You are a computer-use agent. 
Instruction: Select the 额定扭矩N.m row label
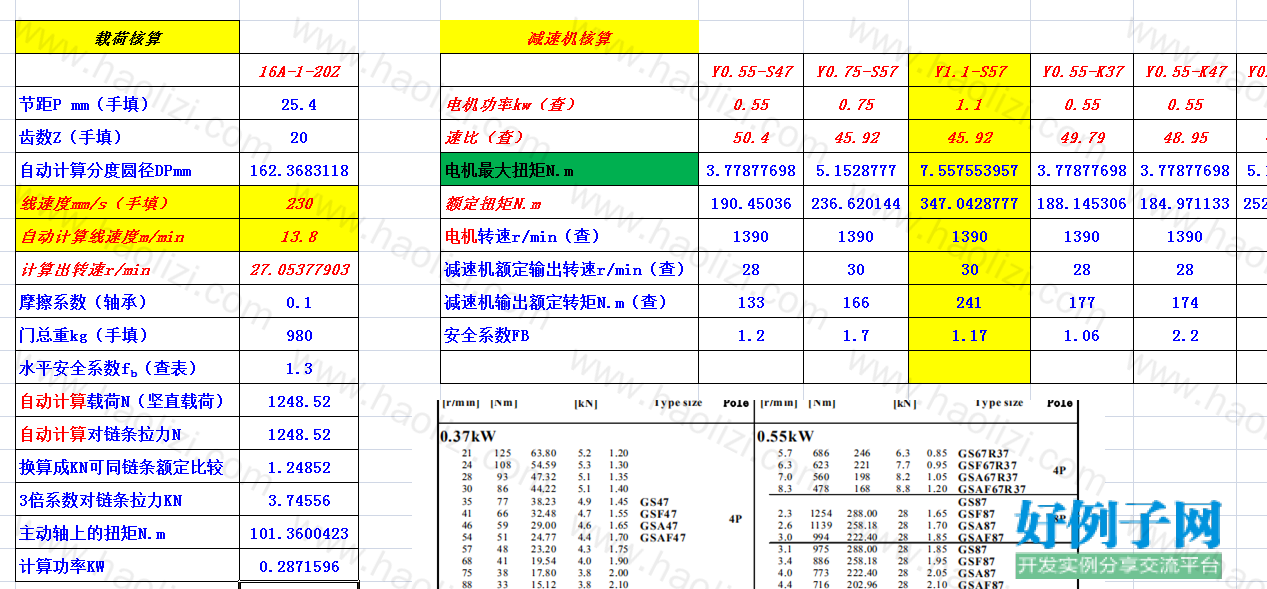coord(569,203)
